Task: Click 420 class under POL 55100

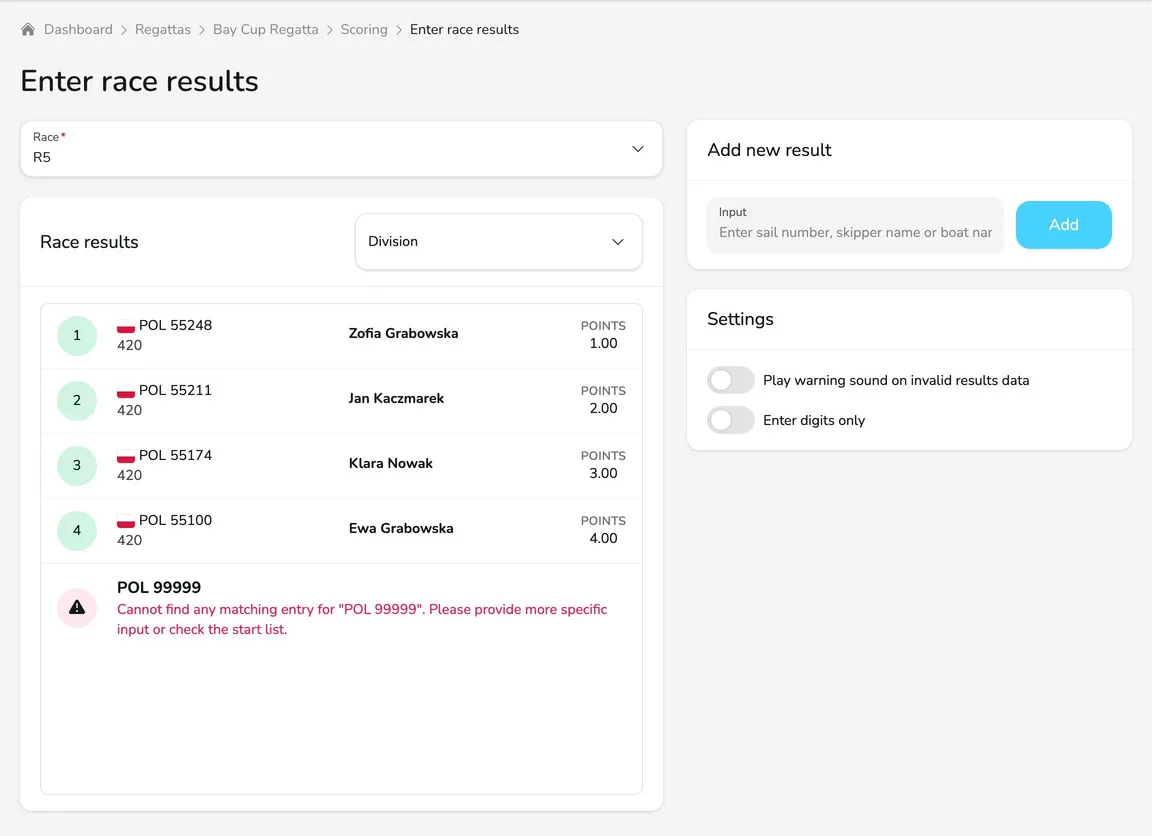Action: (129, 541)
